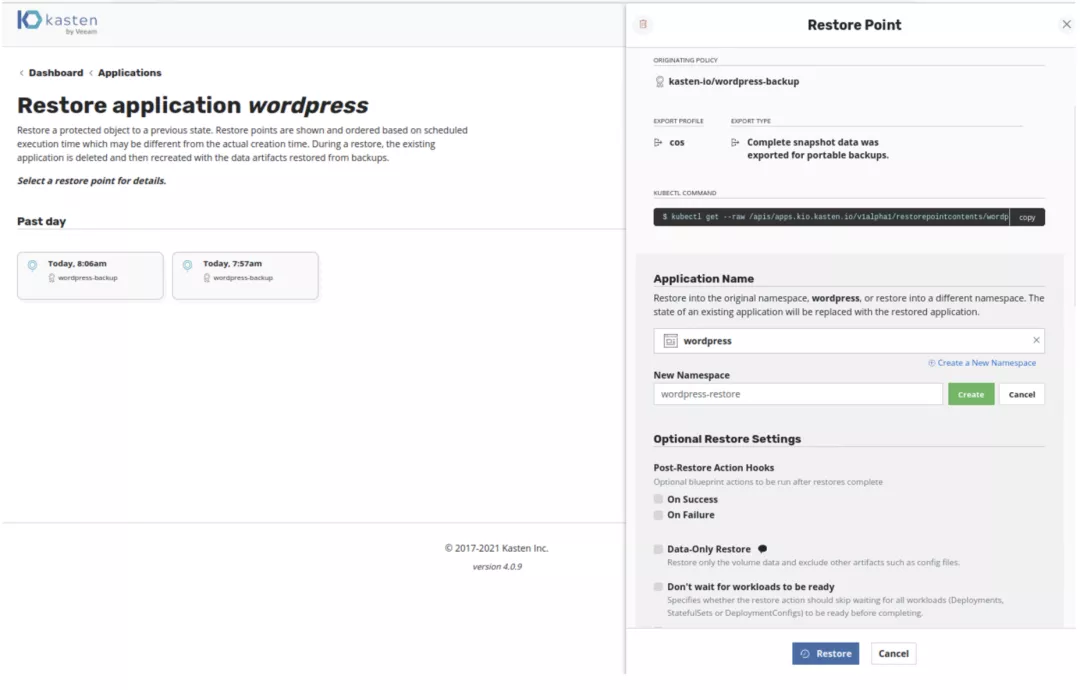Toggle Don't wait for workloads to be ready
Image resolution: width=1080 pixels, height=690 pixels.
pyautogui.click(x=658, y=587)
